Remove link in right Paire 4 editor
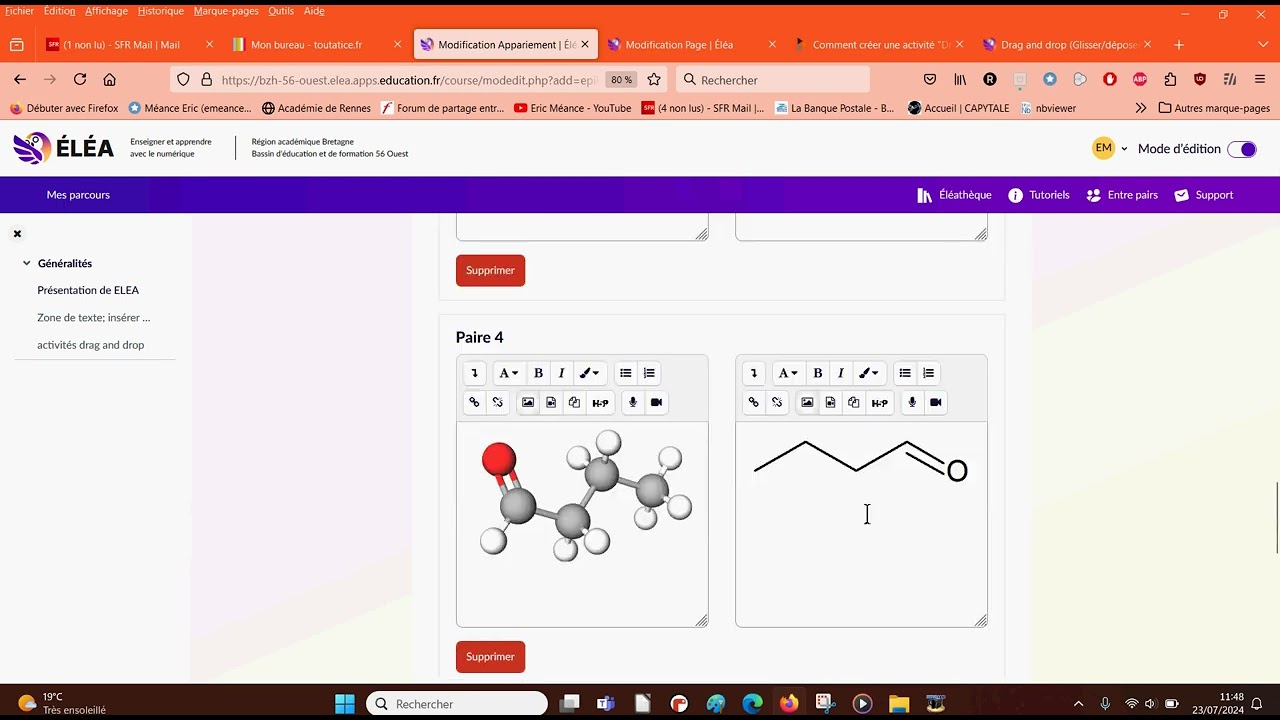 (777, 402)
